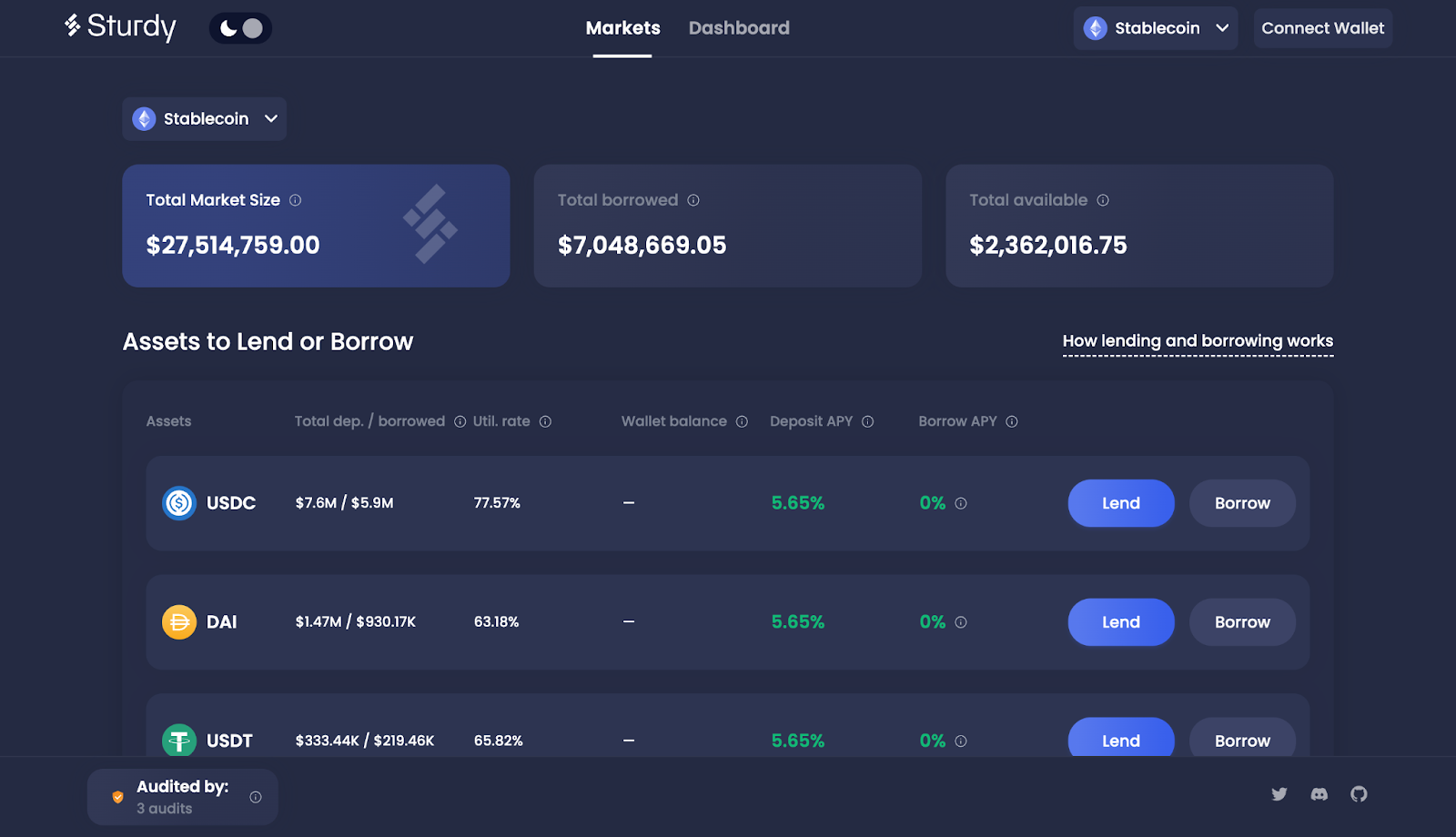Viewport: 1456px width, 837px height.
Task: Open How lending and borrowing works link
Action: [1198, 341]
